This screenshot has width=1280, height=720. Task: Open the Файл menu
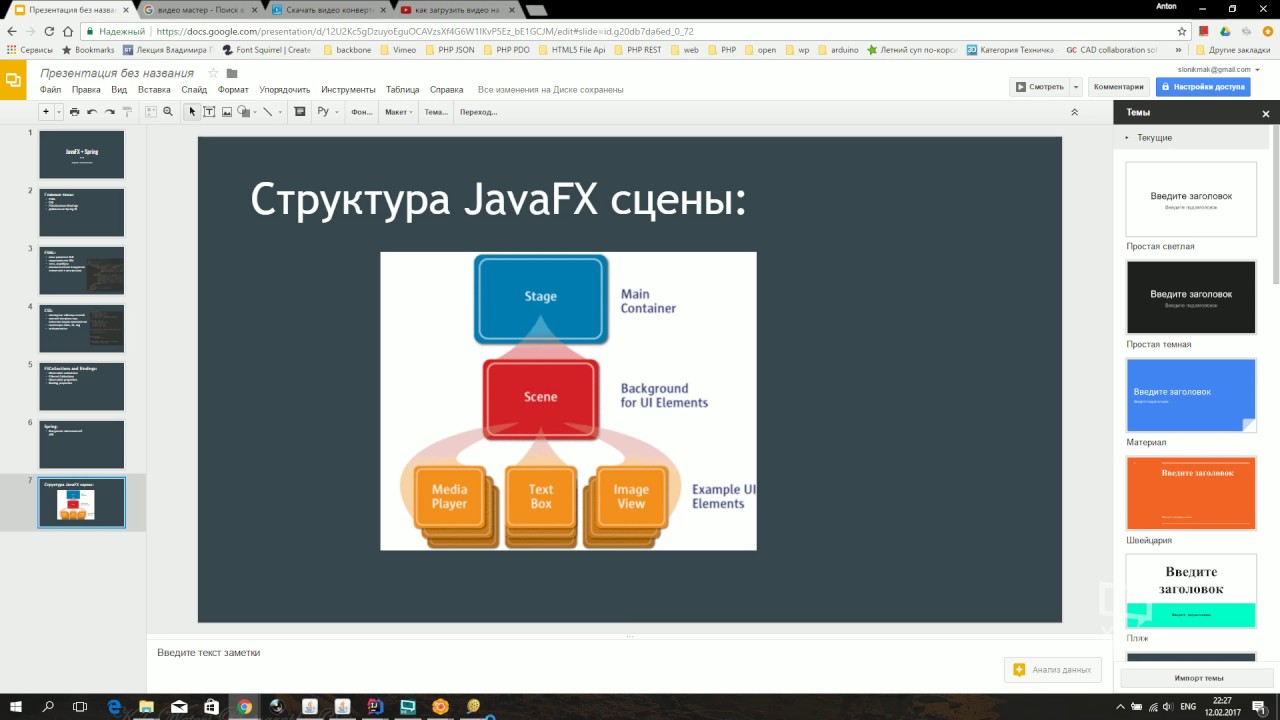pyautogui.click(x=51, y=89)
